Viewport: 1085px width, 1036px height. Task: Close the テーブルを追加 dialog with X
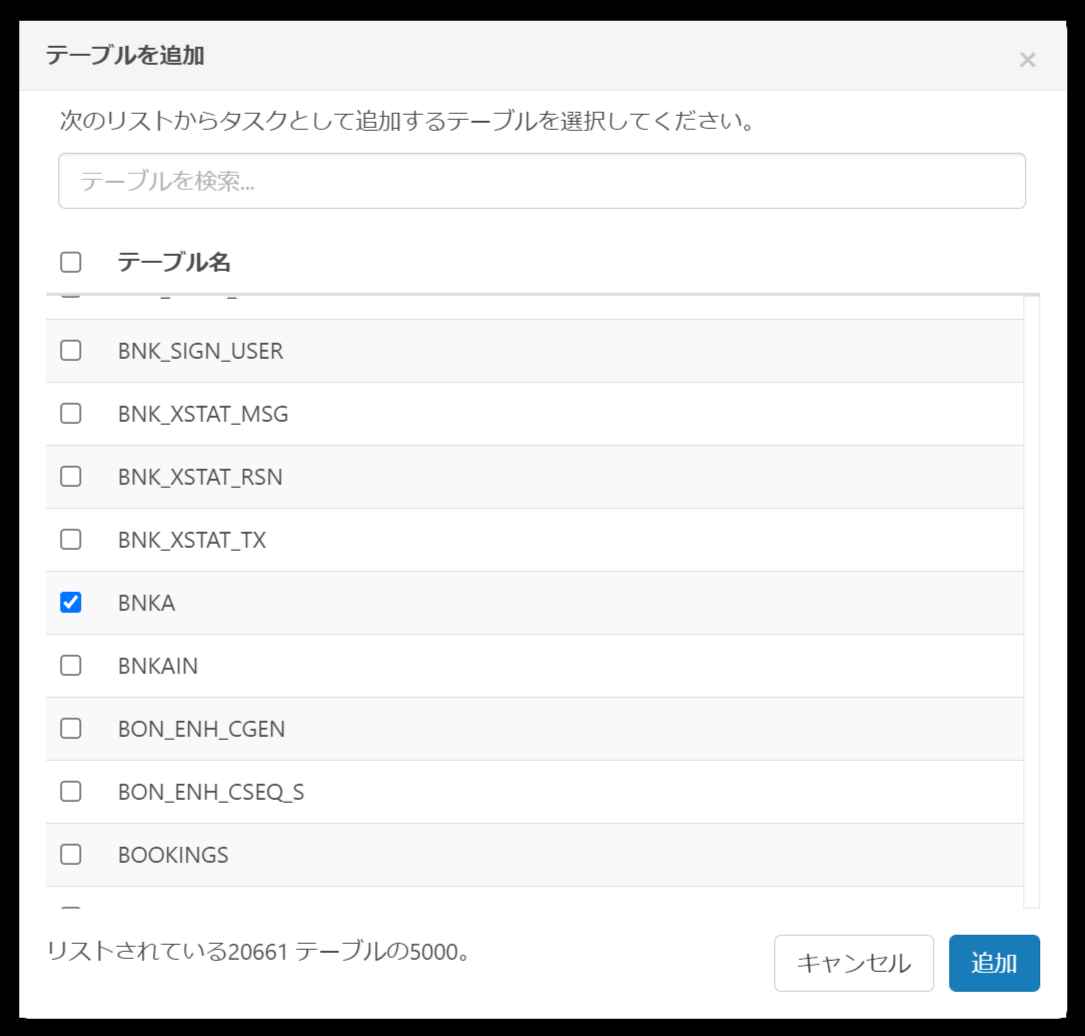pyautogui.click(x=1027, y=60)
